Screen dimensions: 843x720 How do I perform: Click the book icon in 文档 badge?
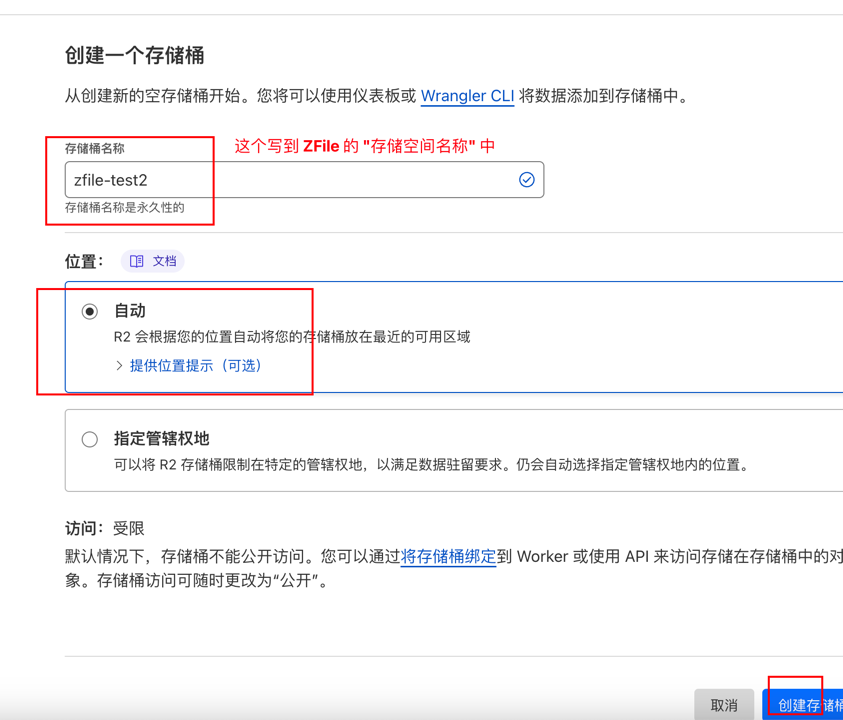click(x=137, y=261)
